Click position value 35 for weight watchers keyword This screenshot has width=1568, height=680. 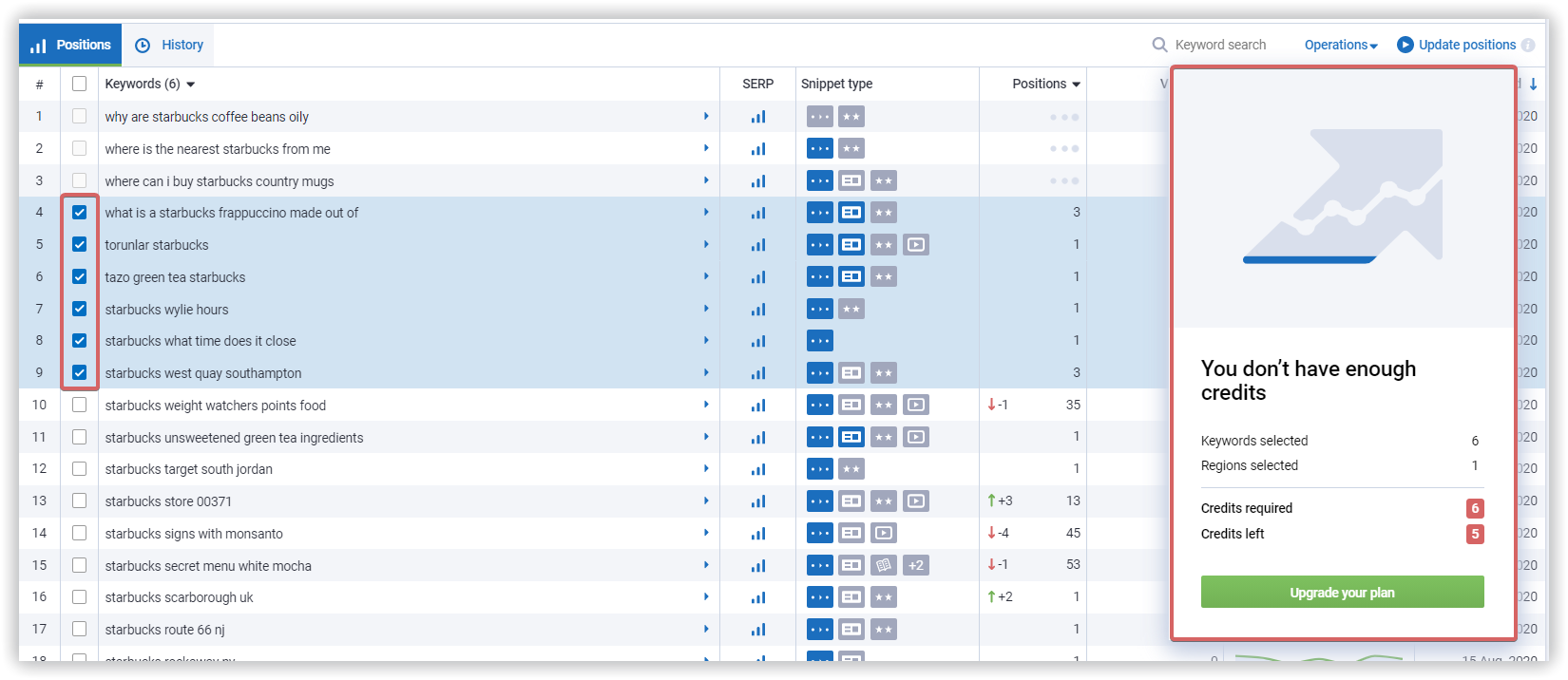click(1073, 405)
